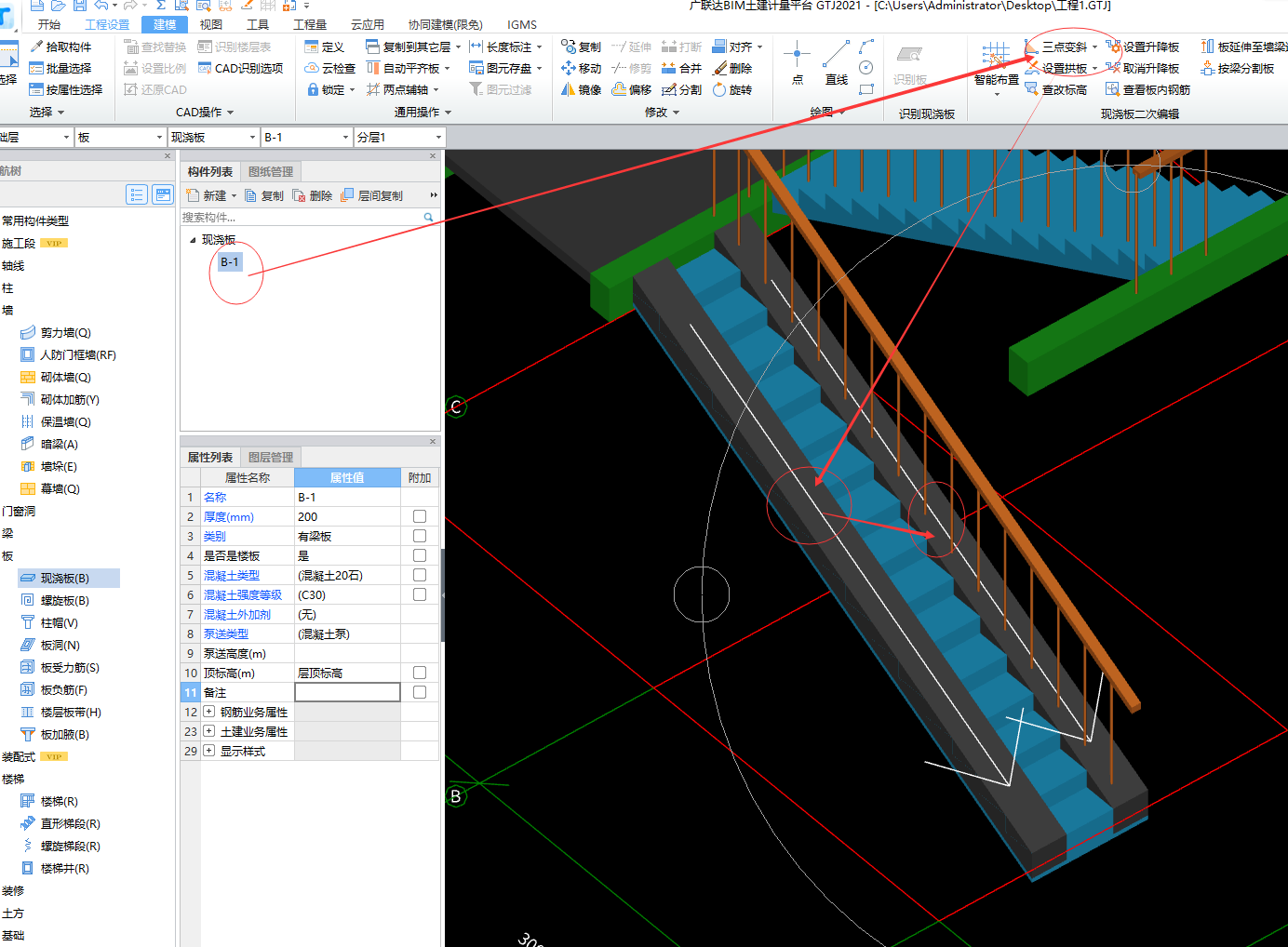Check the 厚度(mm) attachment checkbox
This screenshot has width=1288, height=947.
(x=420, y=516)
